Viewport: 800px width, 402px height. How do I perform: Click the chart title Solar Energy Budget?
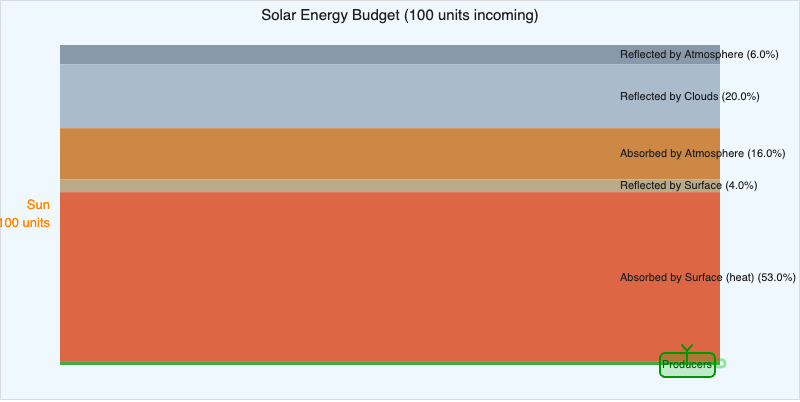(x=400, y=15)
